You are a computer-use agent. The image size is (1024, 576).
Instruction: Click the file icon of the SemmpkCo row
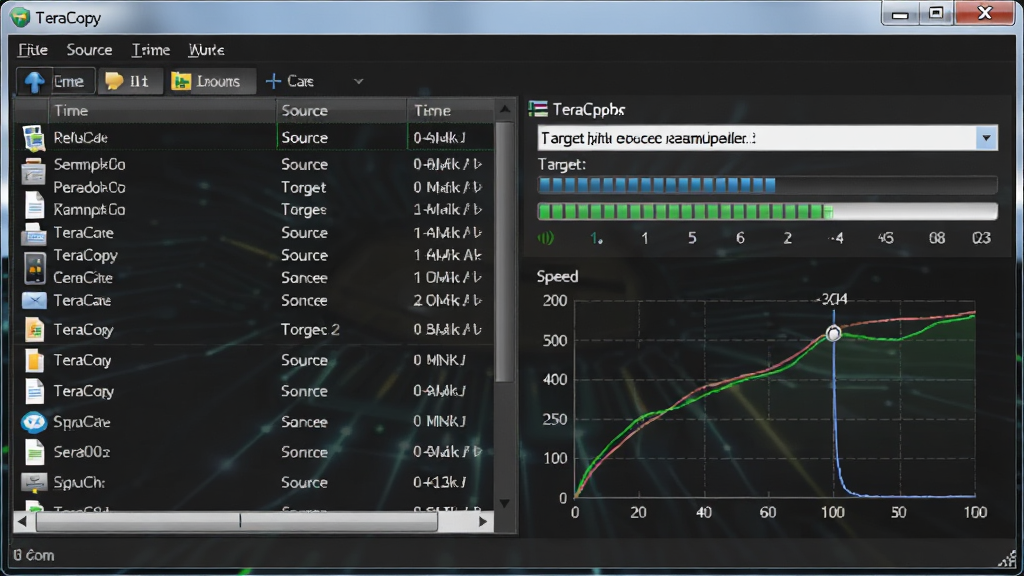tap(33, 170)
